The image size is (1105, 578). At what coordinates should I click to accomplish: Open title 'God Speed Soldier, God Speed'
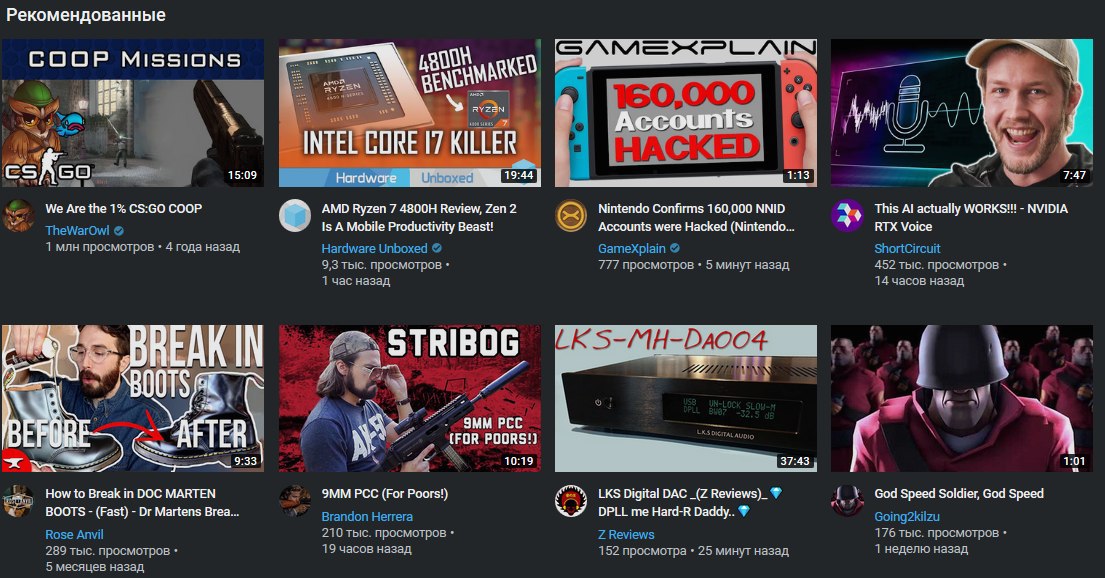pos(958,493)
